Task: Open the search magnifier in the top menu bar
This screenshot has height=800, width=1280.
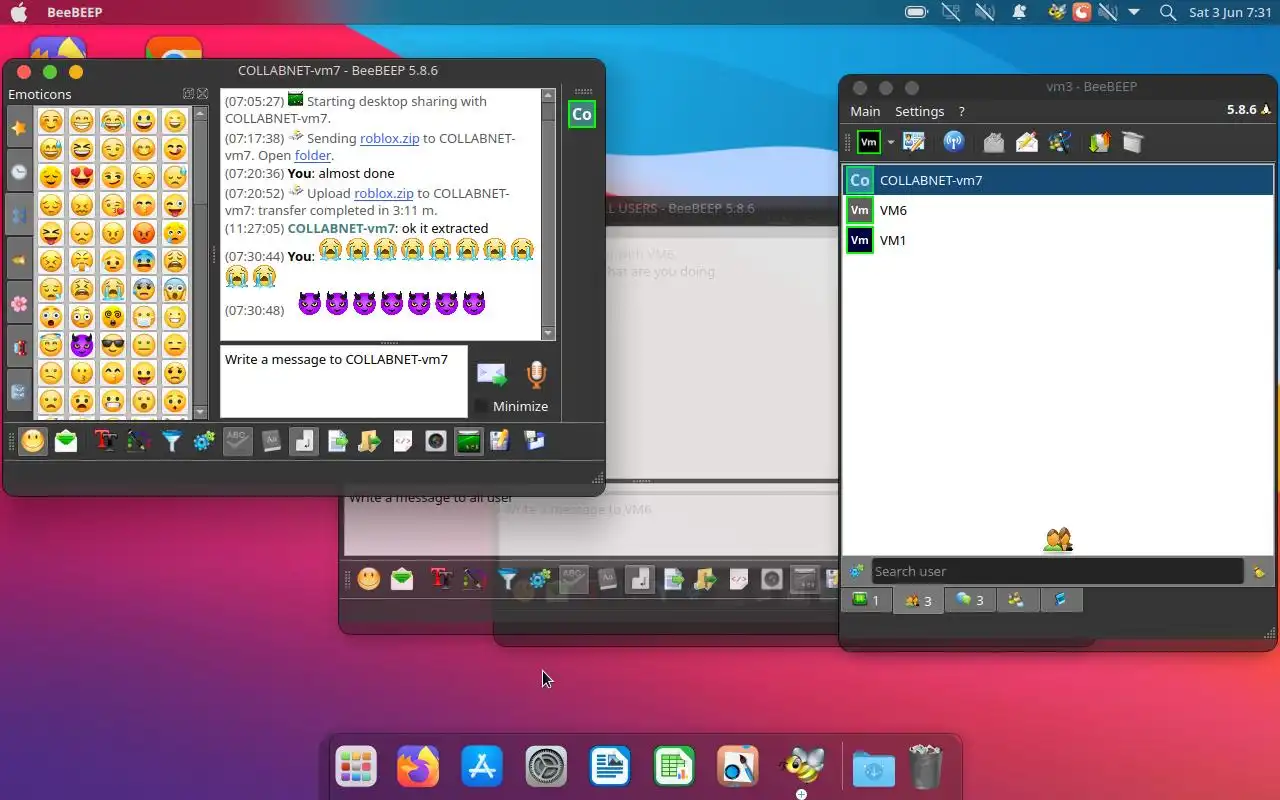Action: click(x=1167, y=13)
